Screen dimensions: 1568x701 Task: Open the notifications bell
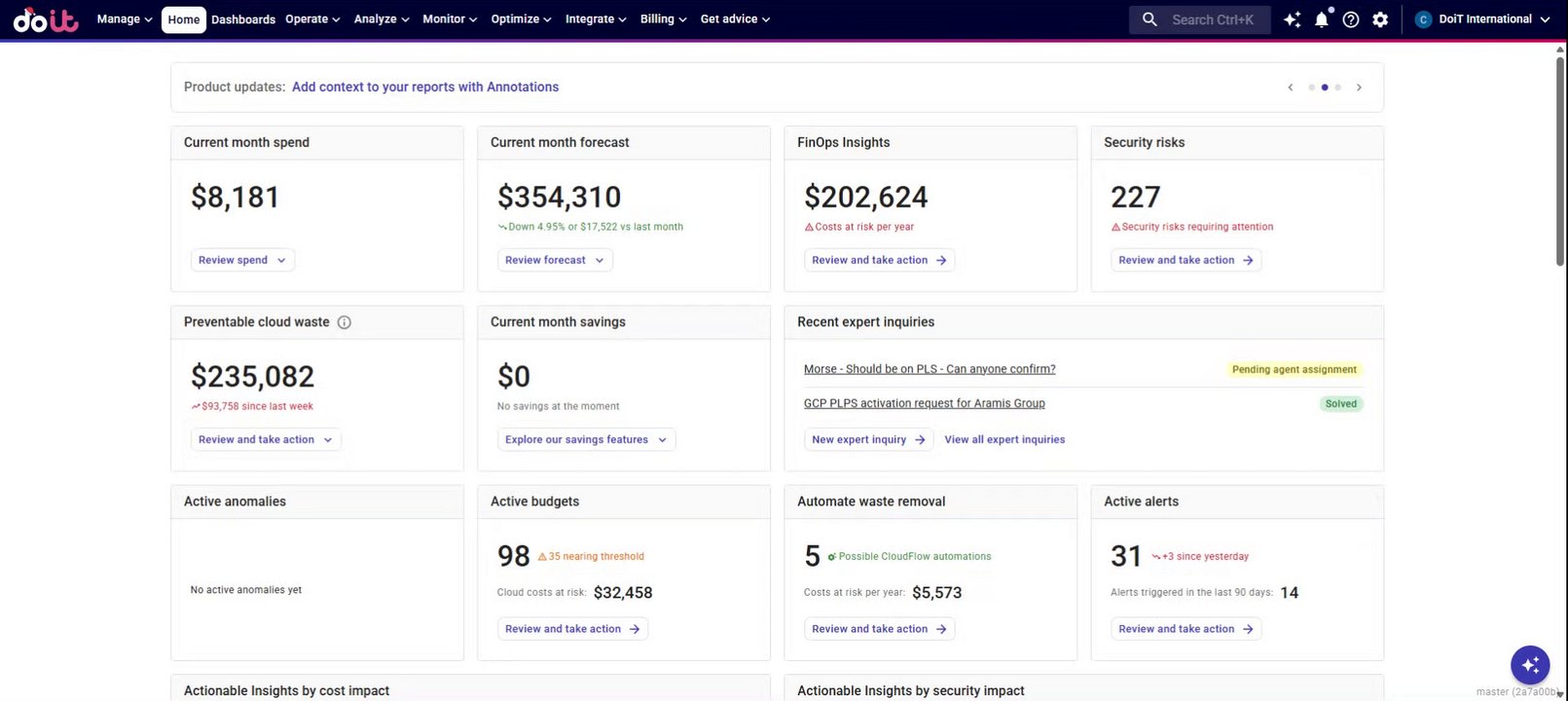coord(1321,19)
